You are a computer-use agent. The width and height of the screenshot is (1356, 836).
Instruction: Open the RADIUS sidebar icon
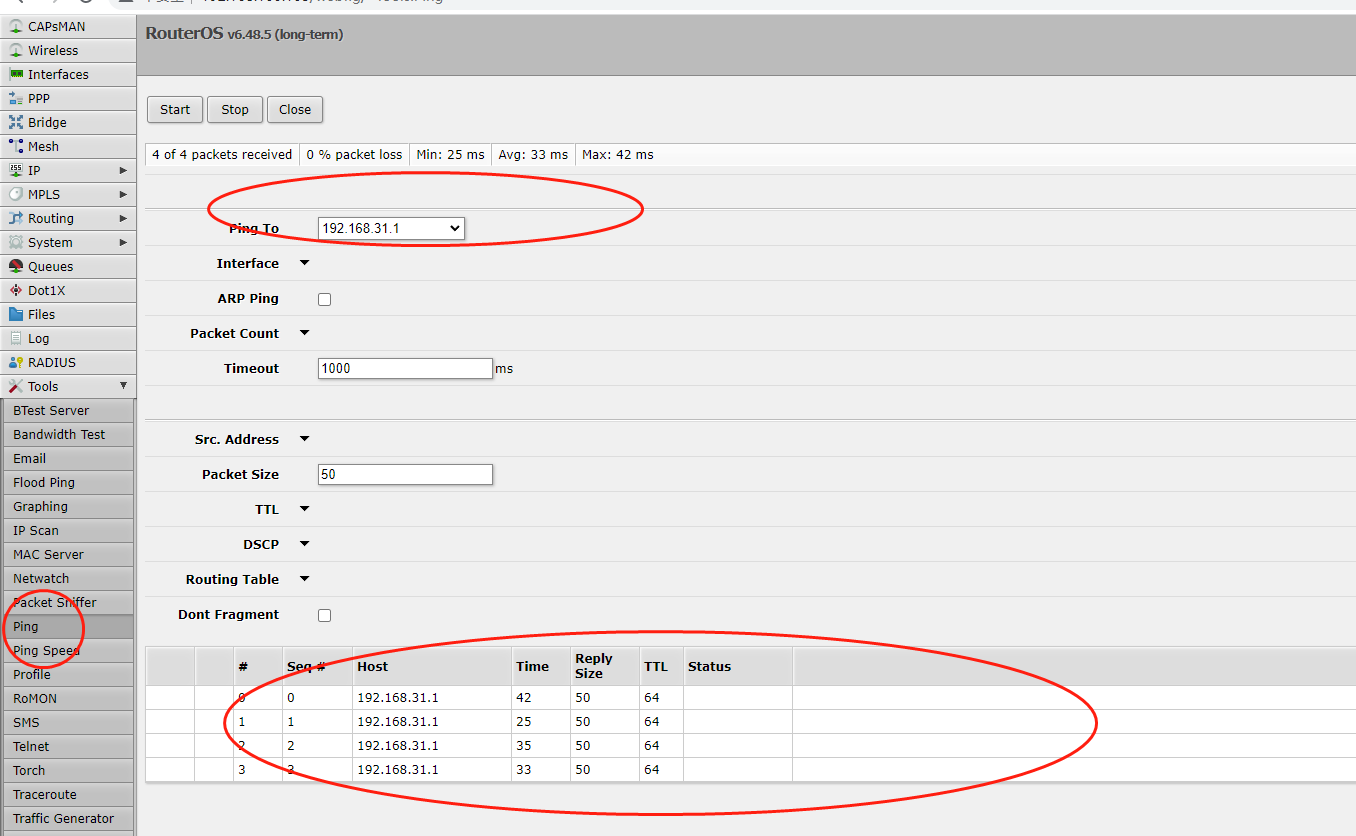(x=16, y=362)
